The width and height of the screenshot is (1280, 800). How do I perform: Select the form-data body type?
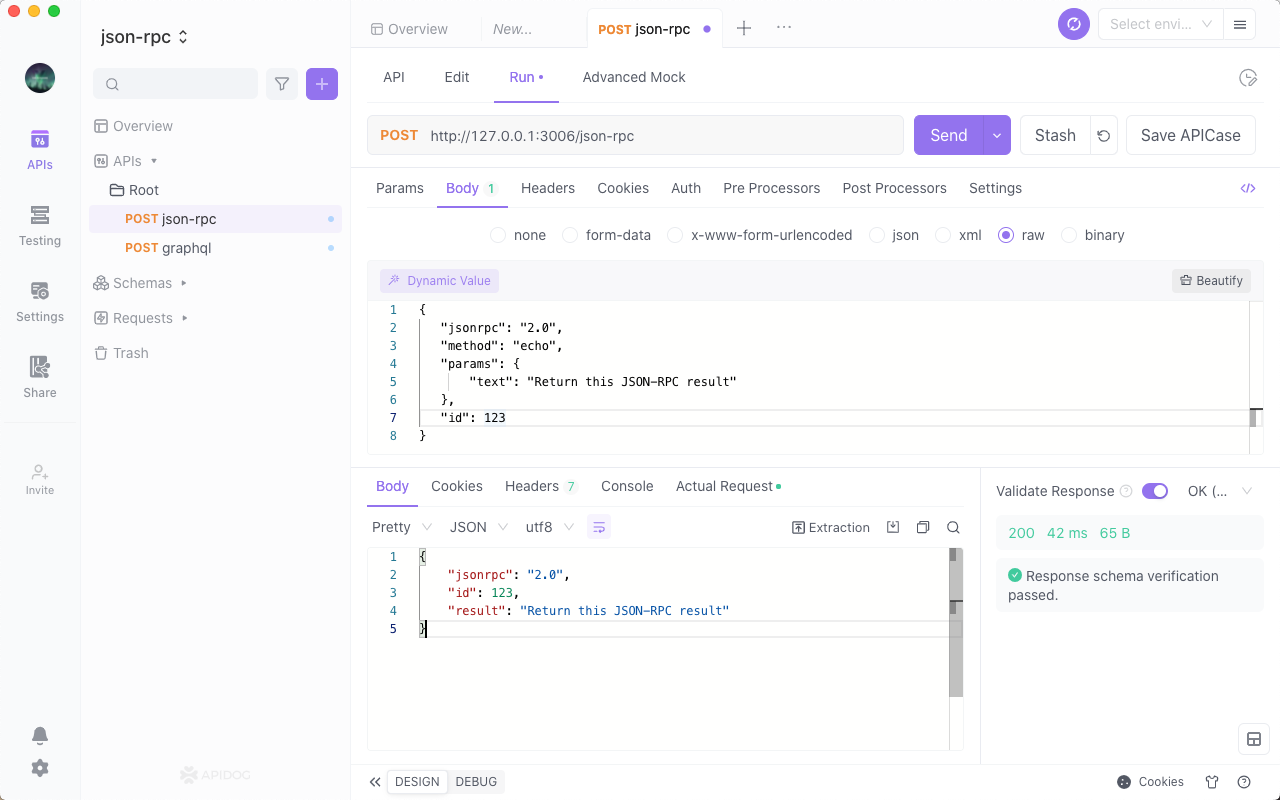[x=570, y=235]
